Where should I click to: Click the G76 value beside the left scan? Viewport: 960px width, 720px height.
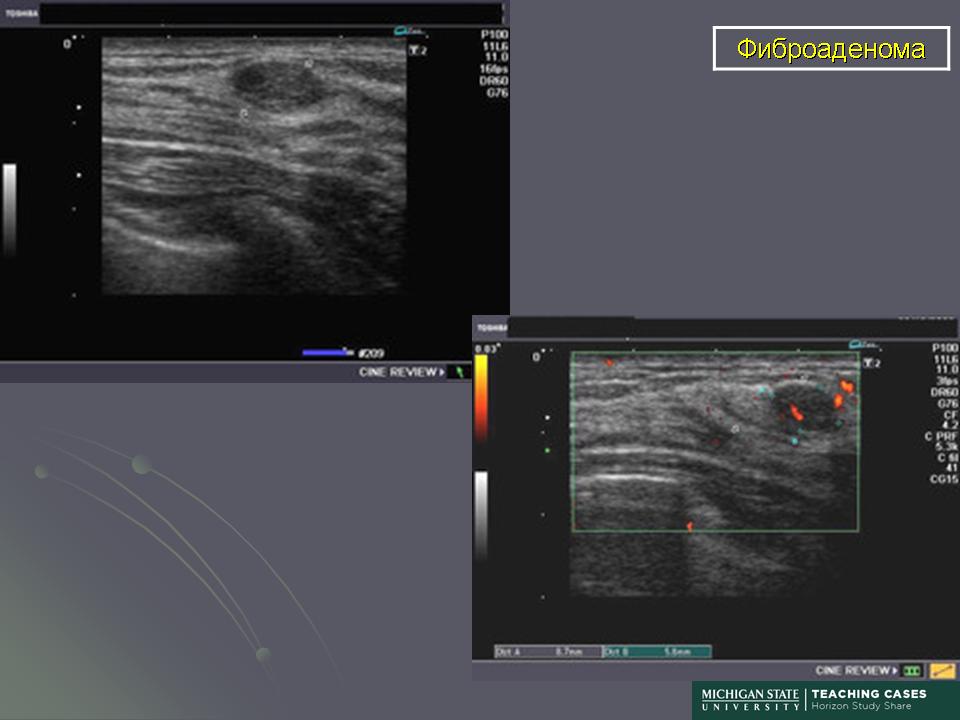(497, 93)
